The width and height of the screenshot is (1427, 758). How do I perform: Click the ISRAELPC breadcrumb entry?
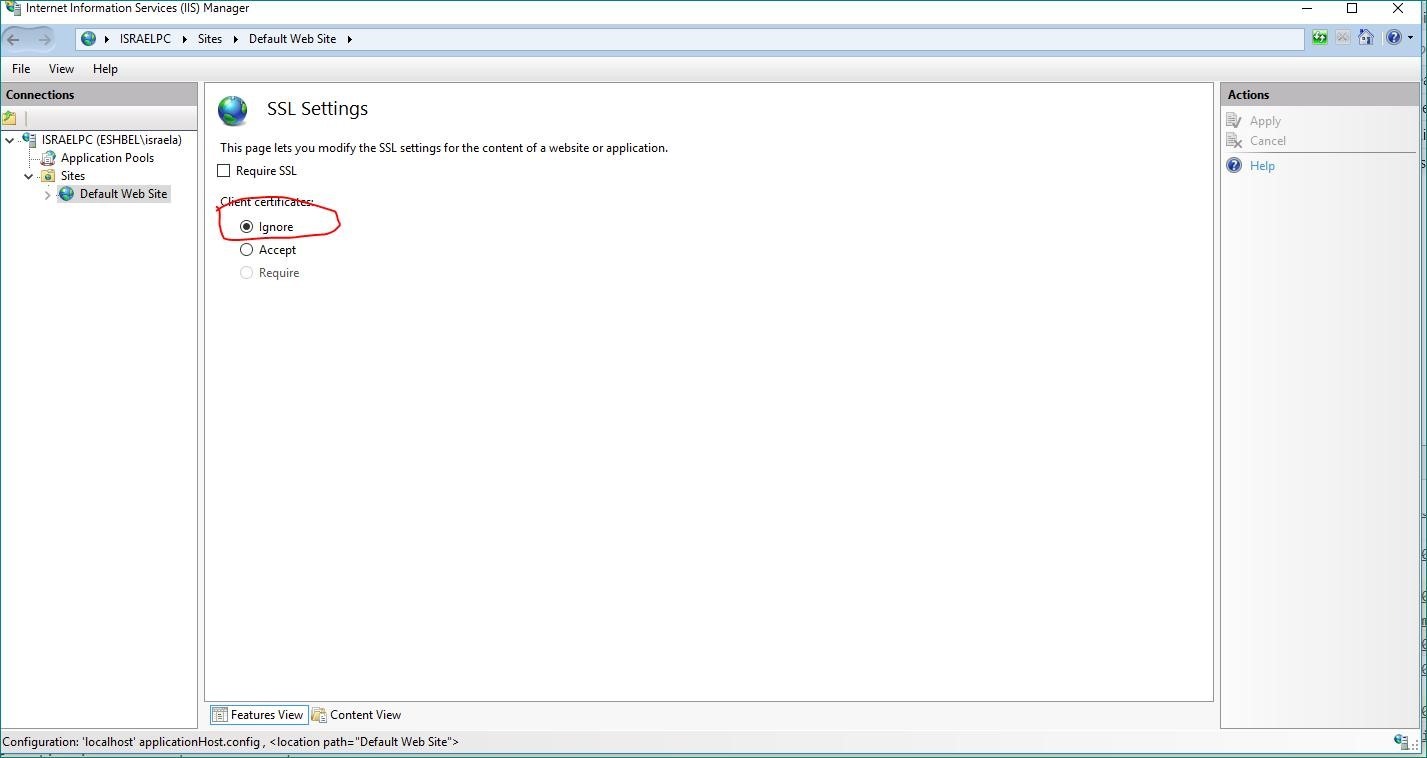(145, 38)
